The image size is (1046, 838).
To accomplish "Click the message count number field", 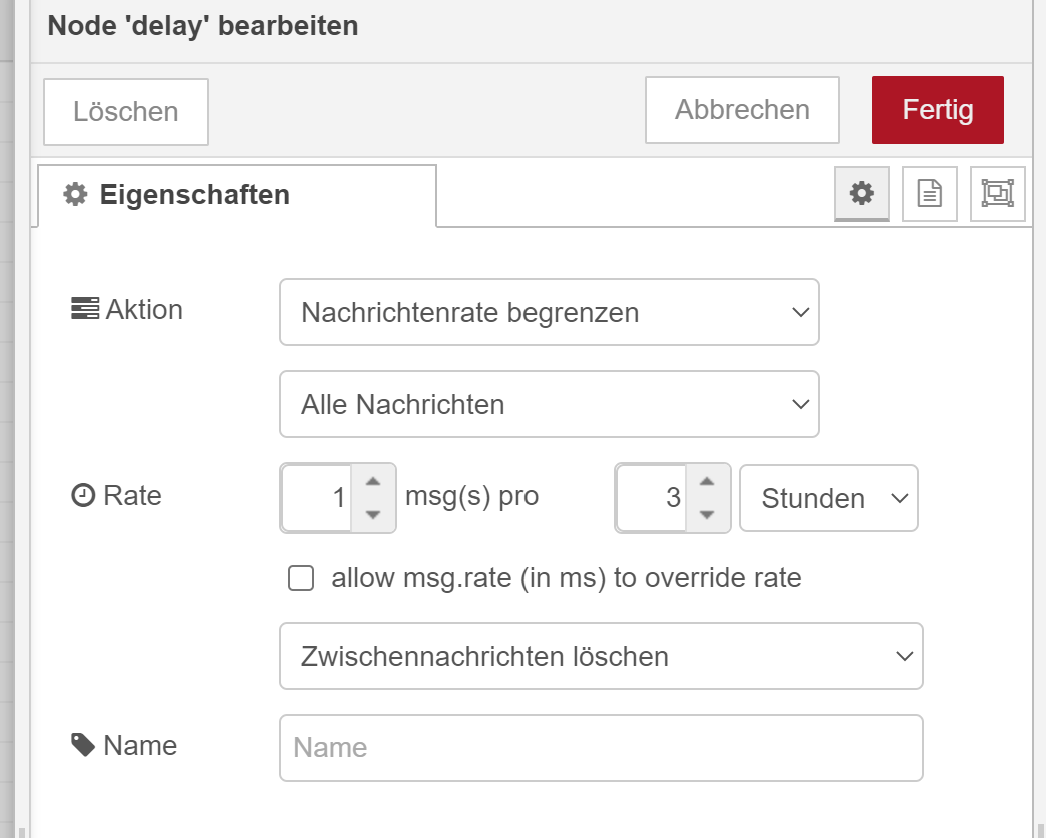I will pos(318,498).
